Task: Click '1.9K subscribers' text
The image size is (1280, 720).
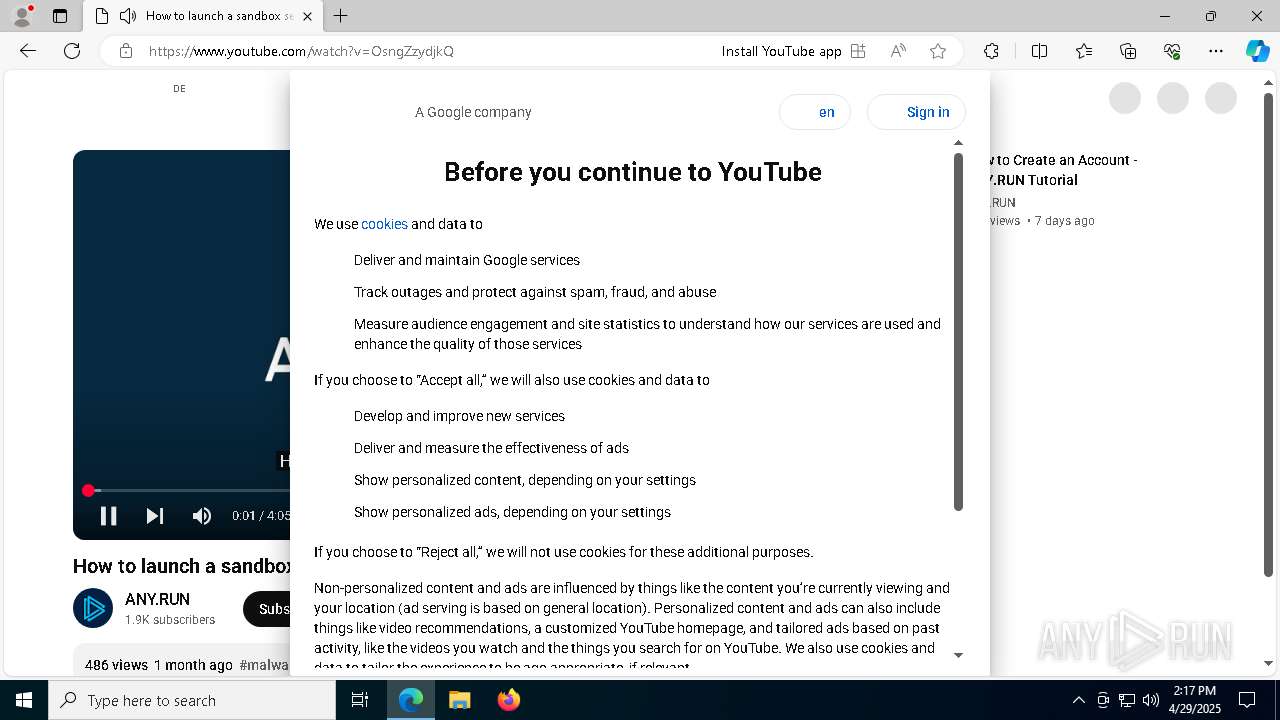Action: pyautogui.click(x=170, y=620)
